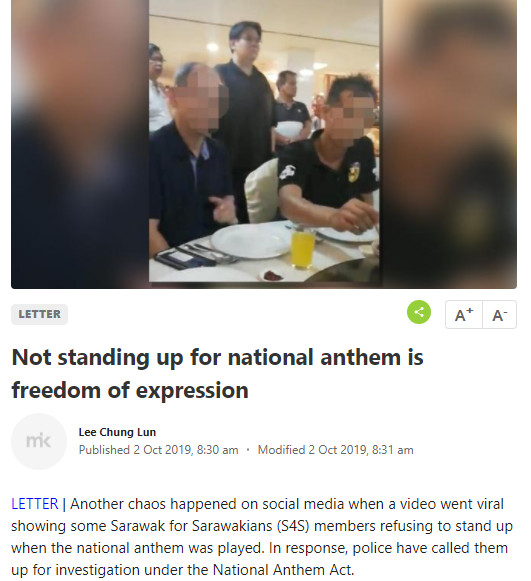531x581 pixels.
Task: Click the mk author avatar
Action: (x=39, y=441)
